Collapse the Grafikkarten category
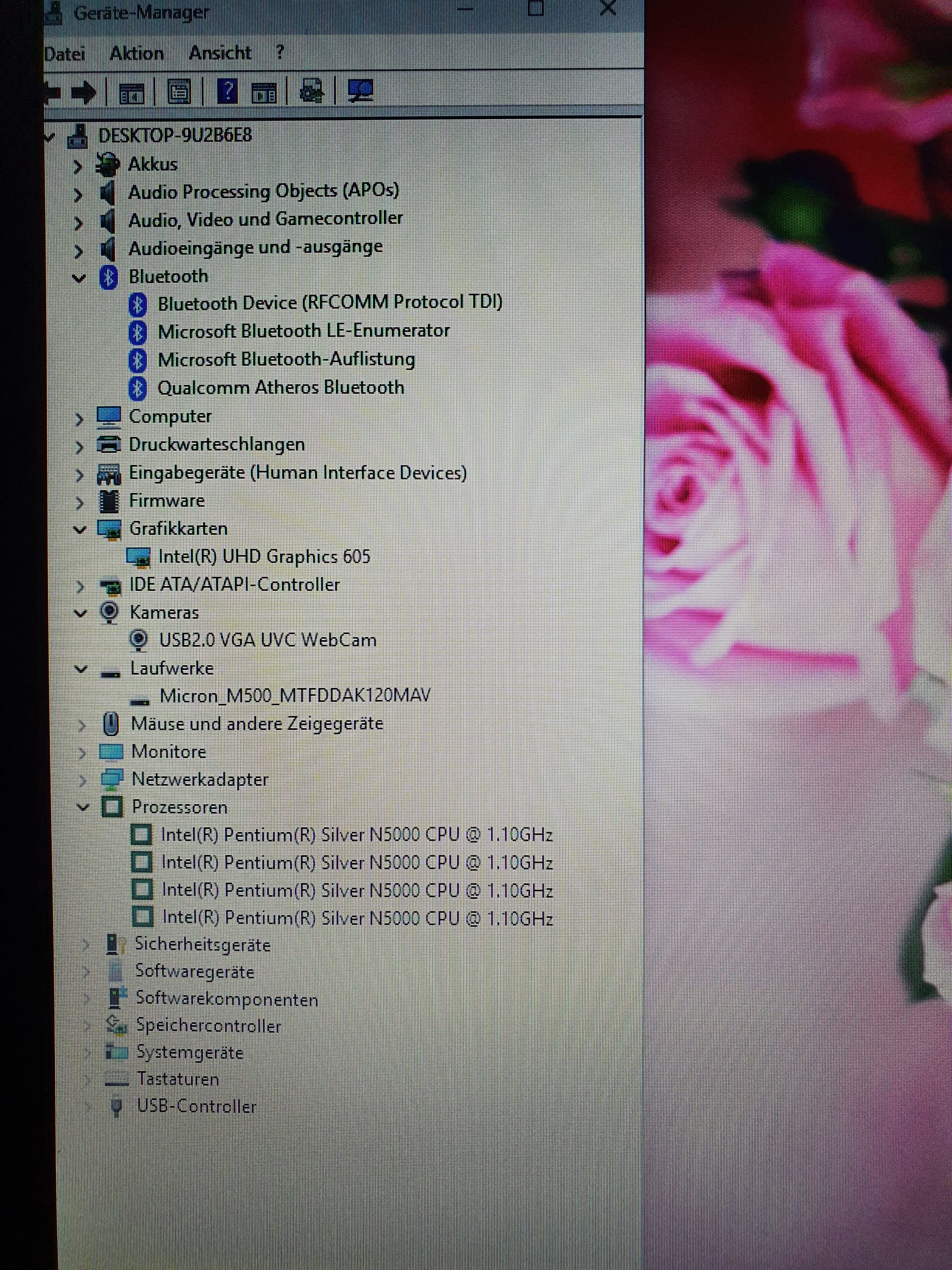This screenshot has height=1270, width=952. point(80,530)
